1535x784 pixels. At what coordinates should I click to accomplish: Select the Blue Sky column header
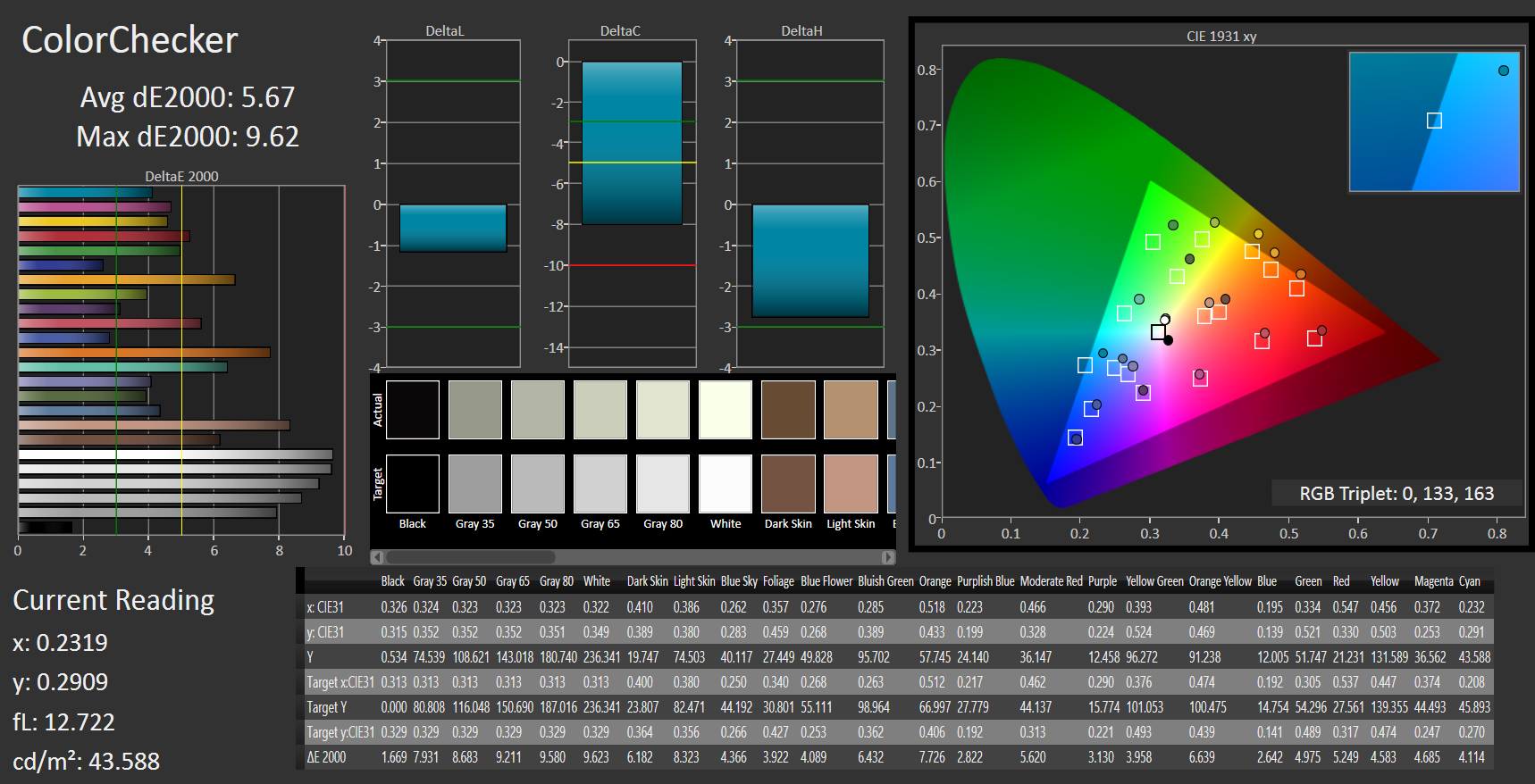tap(739, 581)
